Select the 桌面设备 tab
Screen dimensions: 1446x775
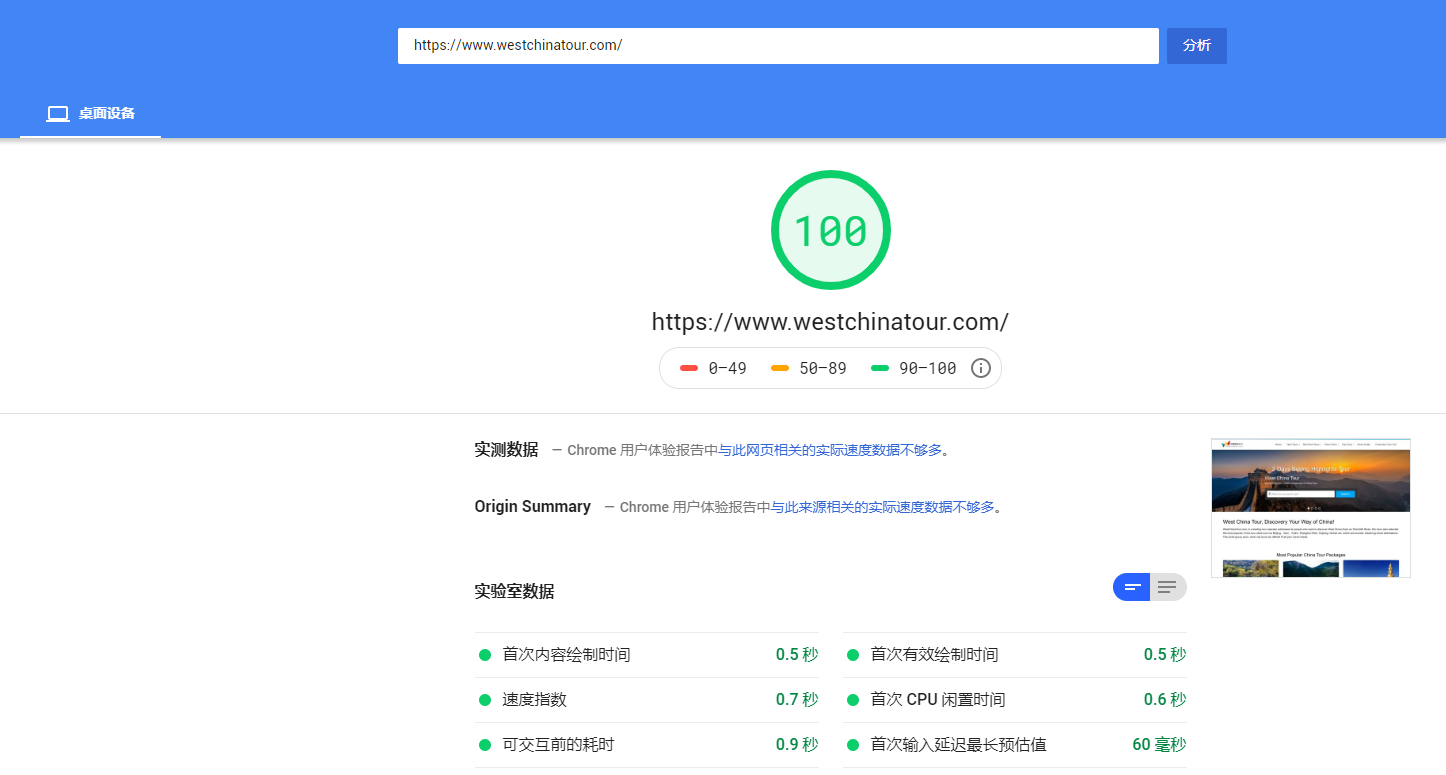[90, 113]
